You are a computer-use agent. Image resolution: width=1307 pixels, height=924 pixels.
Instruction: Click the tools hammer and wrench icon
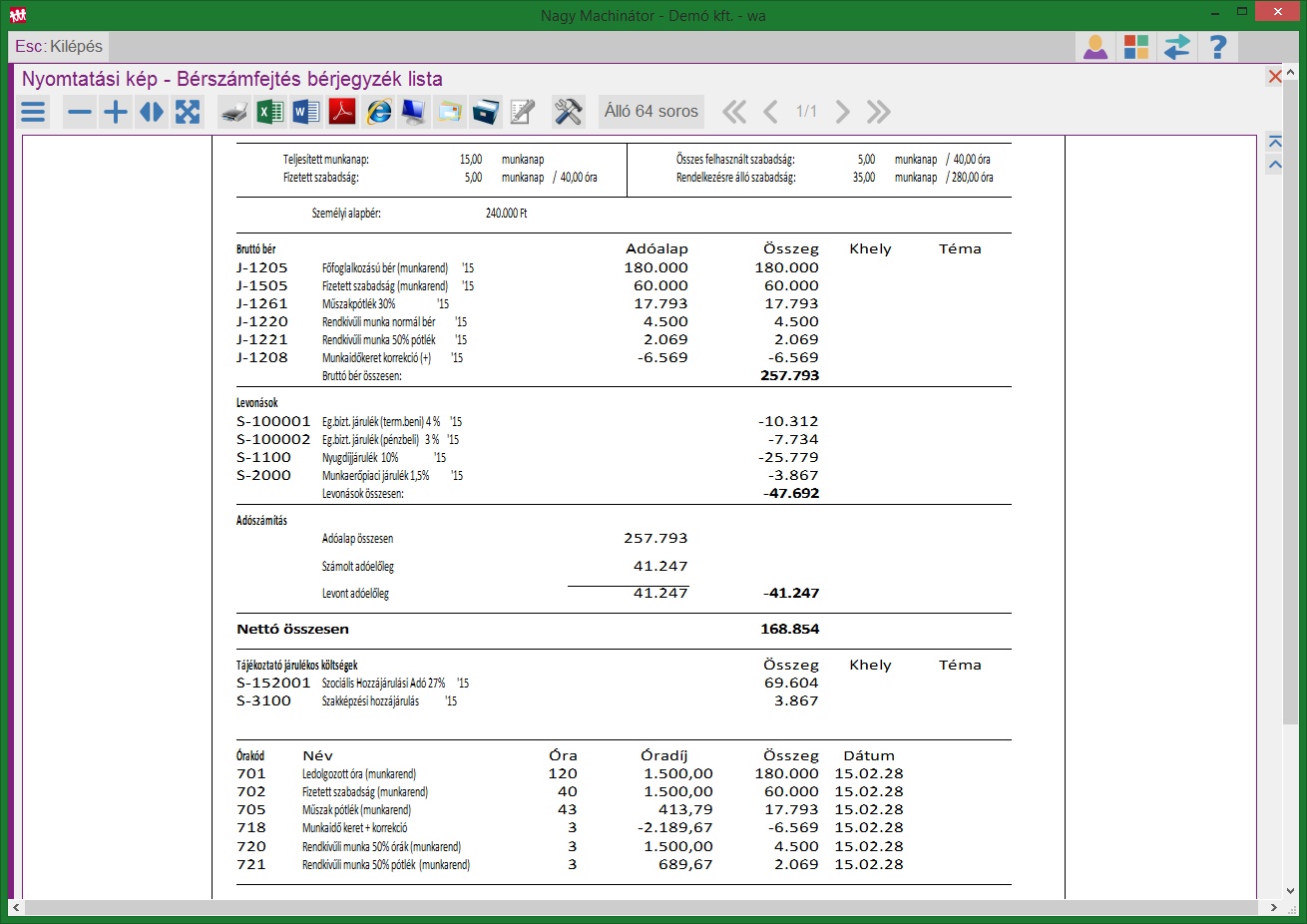[568, 112]
